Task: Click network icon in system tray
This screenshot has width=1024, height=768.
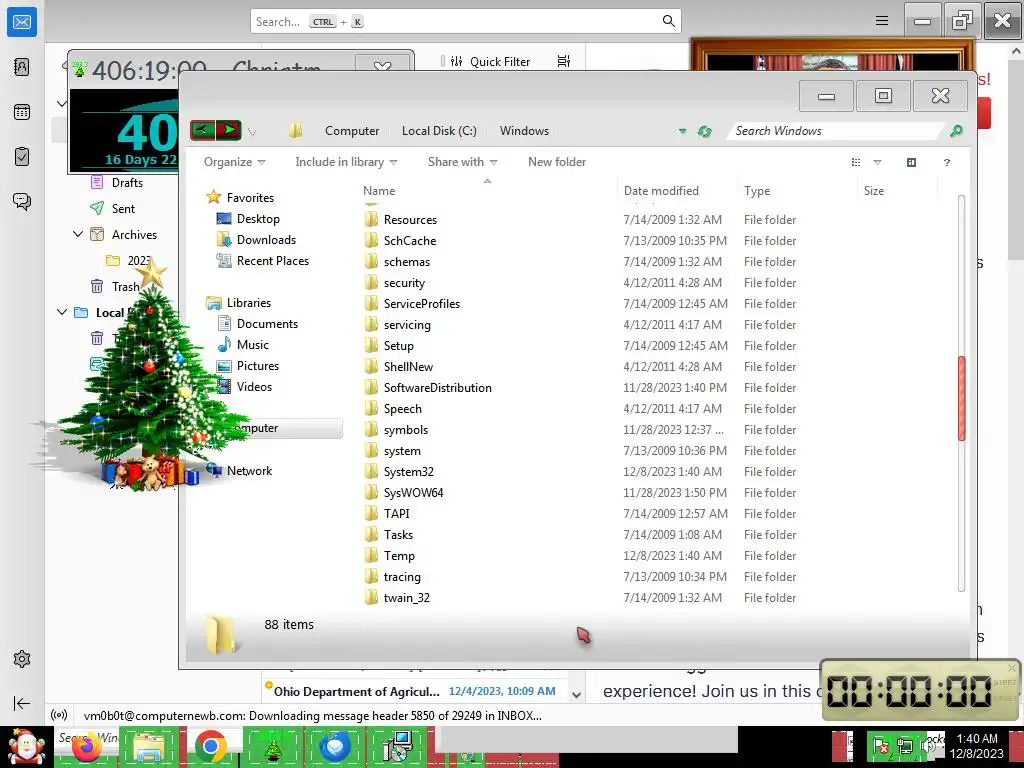Action: click(x=904, y=746)
